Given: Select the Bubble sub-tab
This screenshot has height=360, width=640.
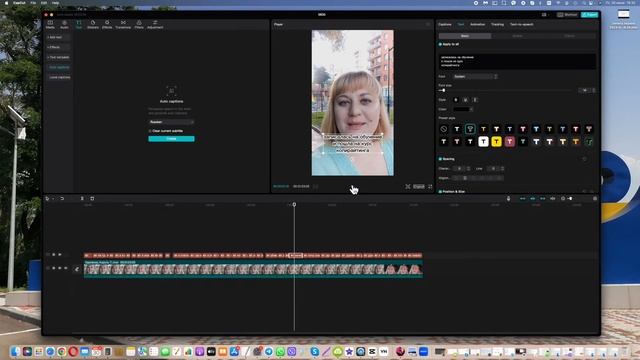Looking at the screenshot, I should click(517, 36).
